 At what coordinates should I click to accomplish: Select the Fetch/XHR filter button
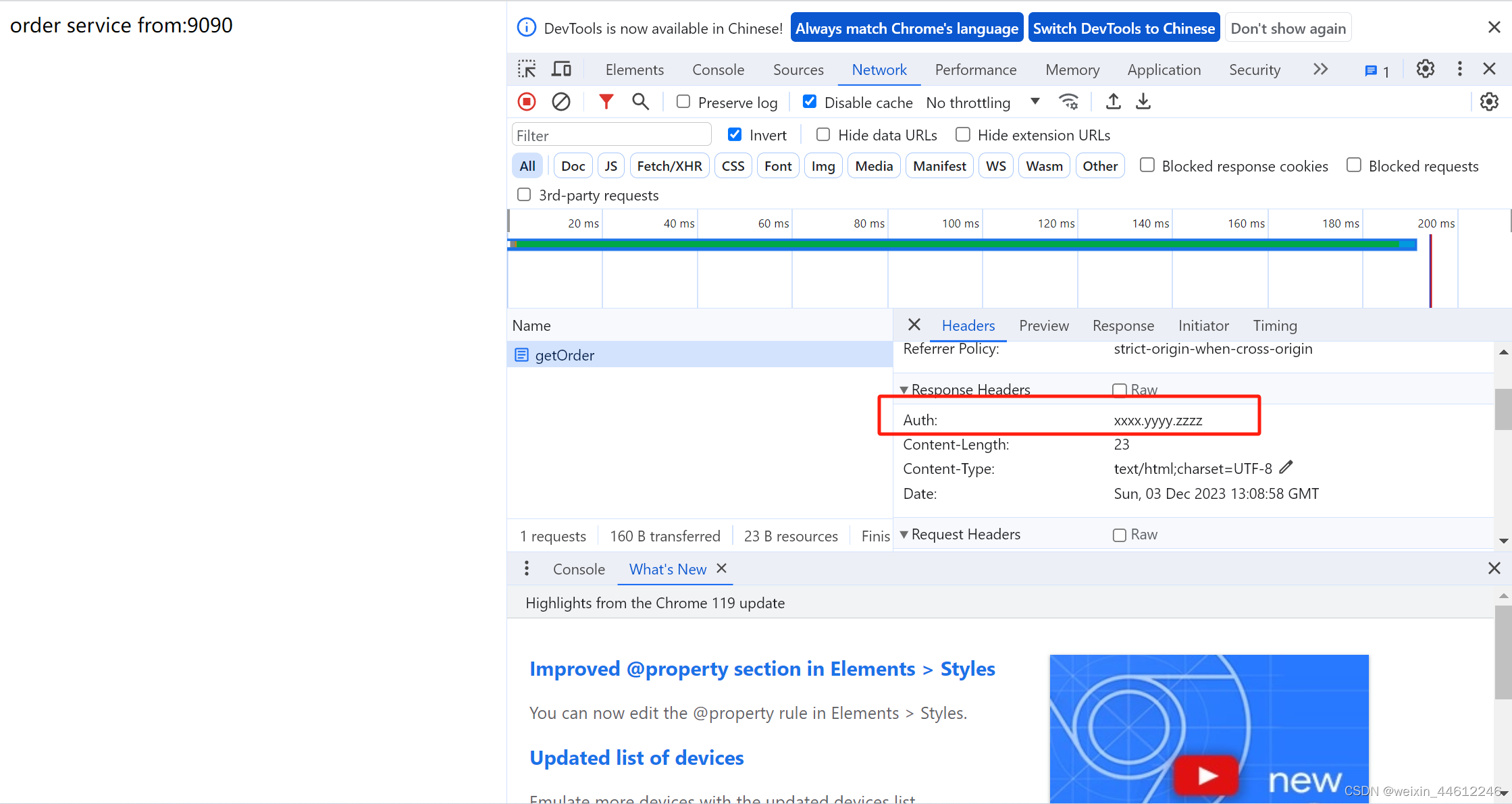(x=667, y=166)
